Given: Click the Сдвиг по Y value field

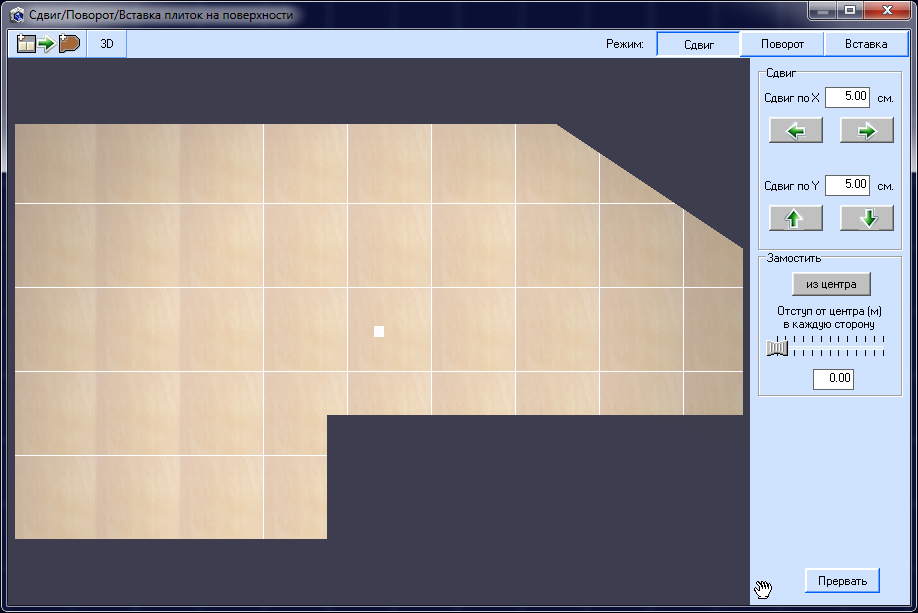Looking at the screenshot, I should [x=847, y=185].
